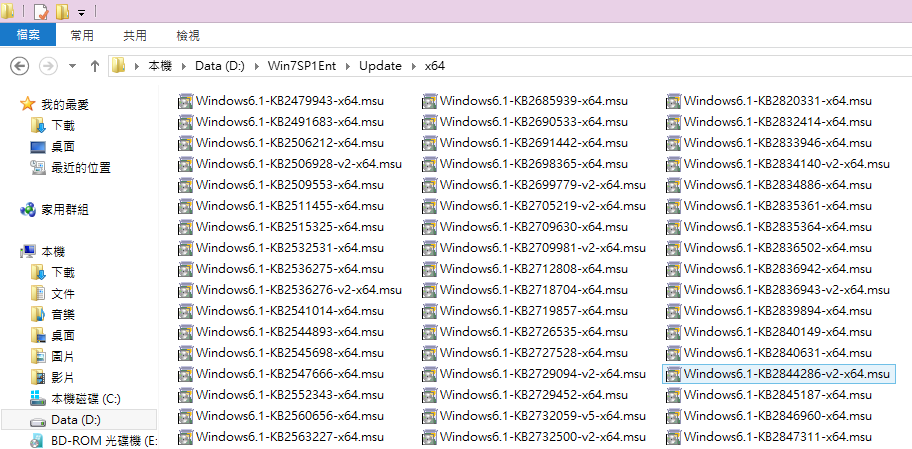Click icon of Windows6.1-KB2820331-x64.msu
Viewport: 912px width, 449px height.
(674, 101)
